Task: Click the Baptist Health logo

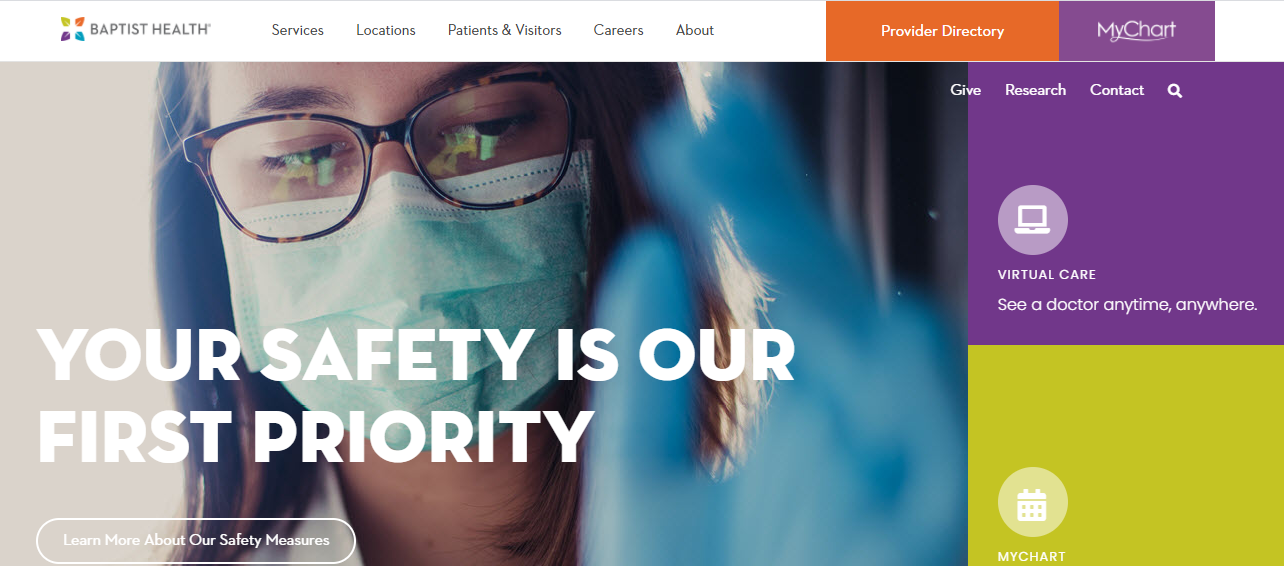Action: (x=135, y=29)
